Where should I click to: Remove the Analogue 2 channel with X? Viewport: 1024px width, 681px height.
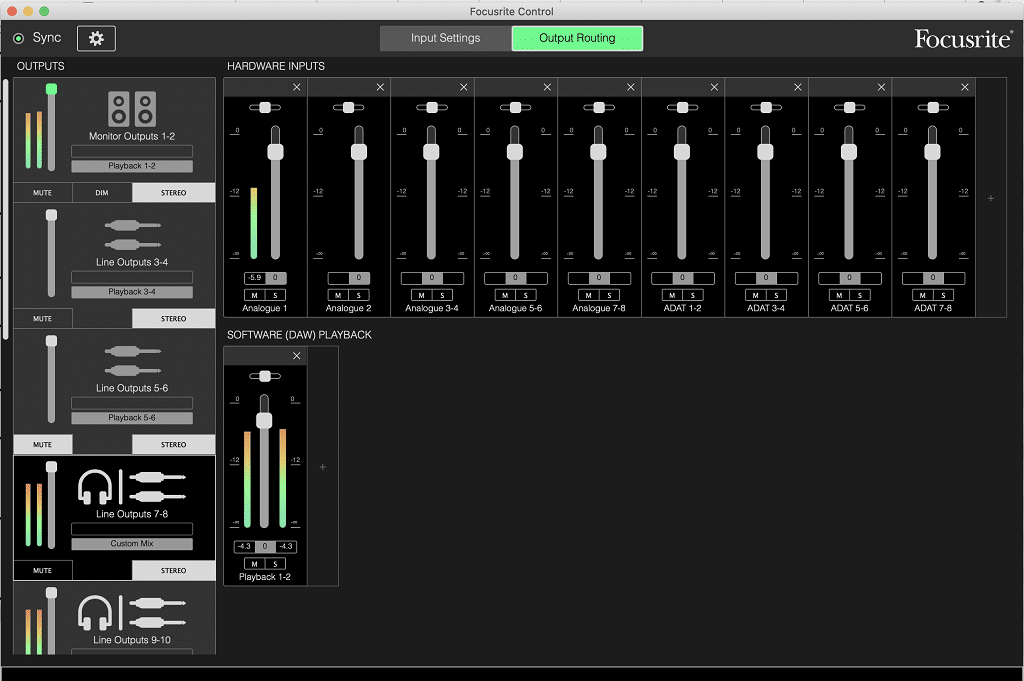pyautogui.click(x=380, y=87)
